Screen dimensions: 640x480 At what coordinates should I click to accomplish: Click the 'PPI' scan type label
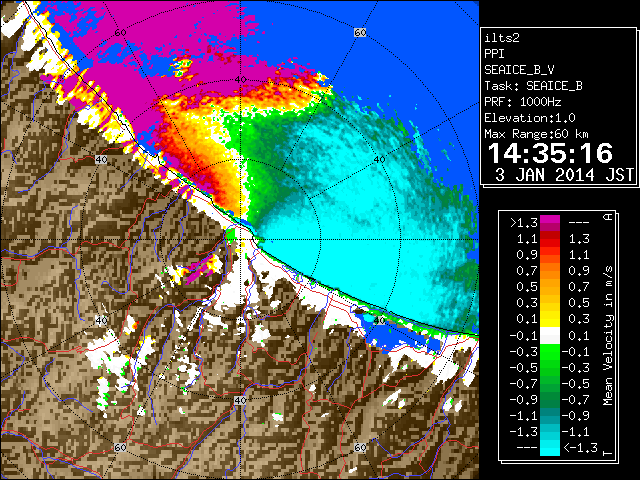click(494, 54)
